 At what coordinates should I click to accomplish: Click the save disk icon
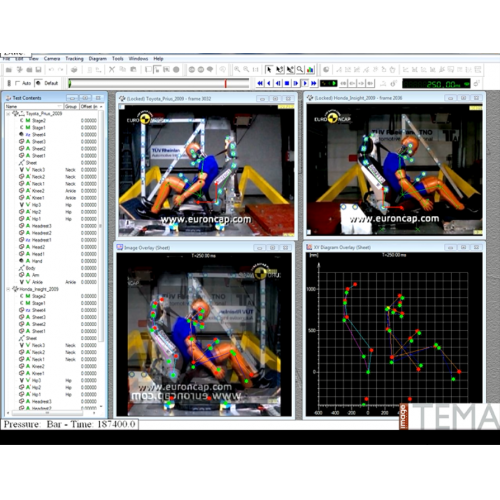point(38,69)
